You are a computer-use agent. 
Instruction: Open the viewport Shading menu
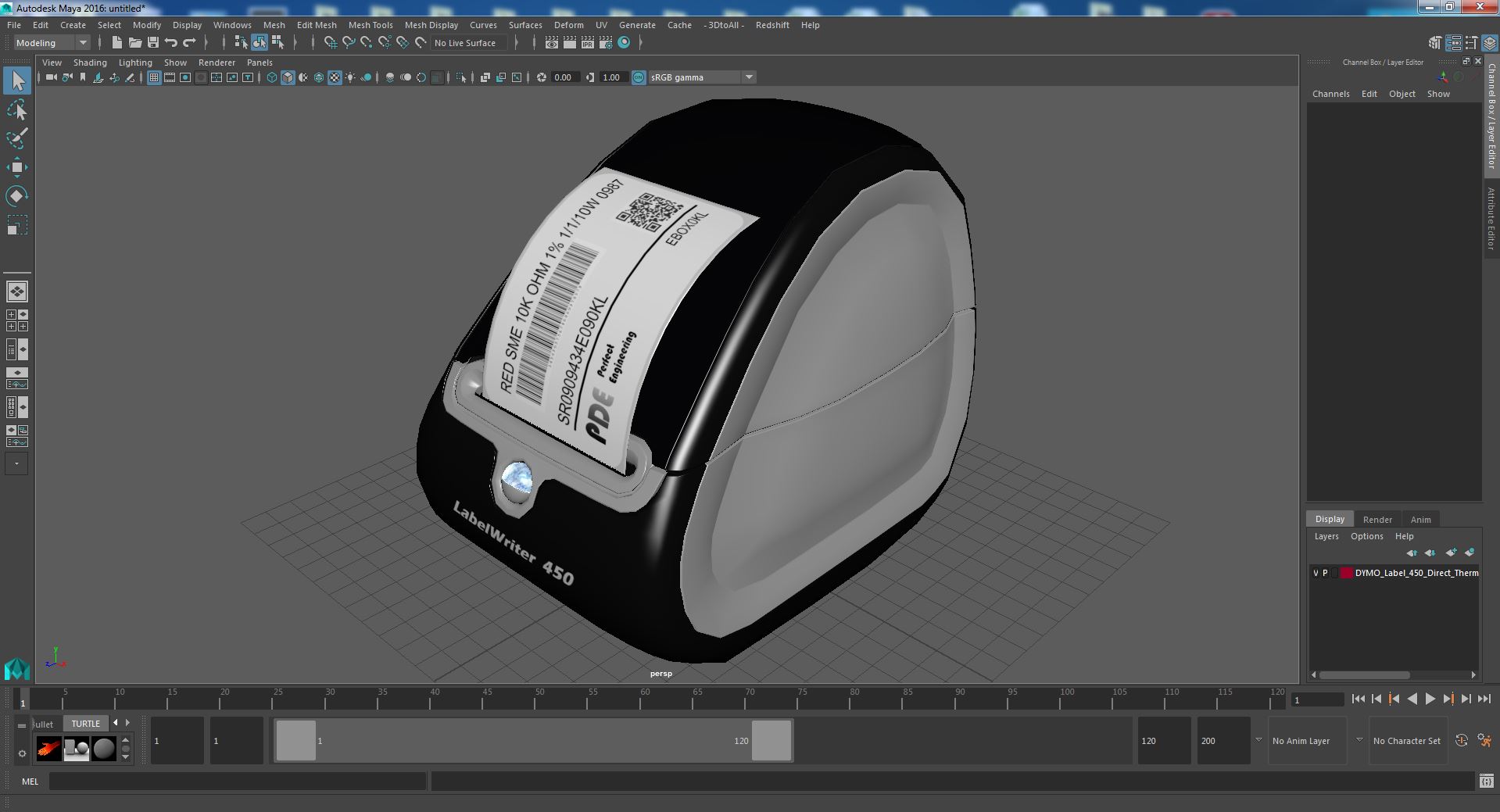[x=90, y=63]
